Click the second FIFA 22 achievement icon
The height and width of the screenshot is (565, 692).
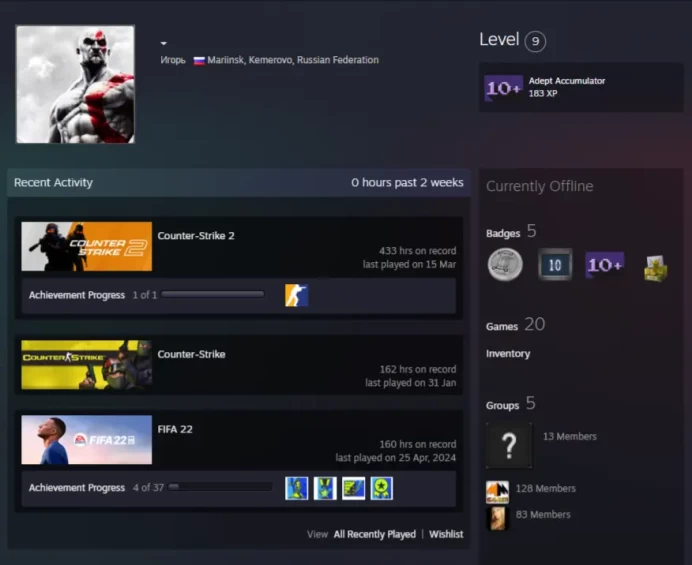click(325, 488)
